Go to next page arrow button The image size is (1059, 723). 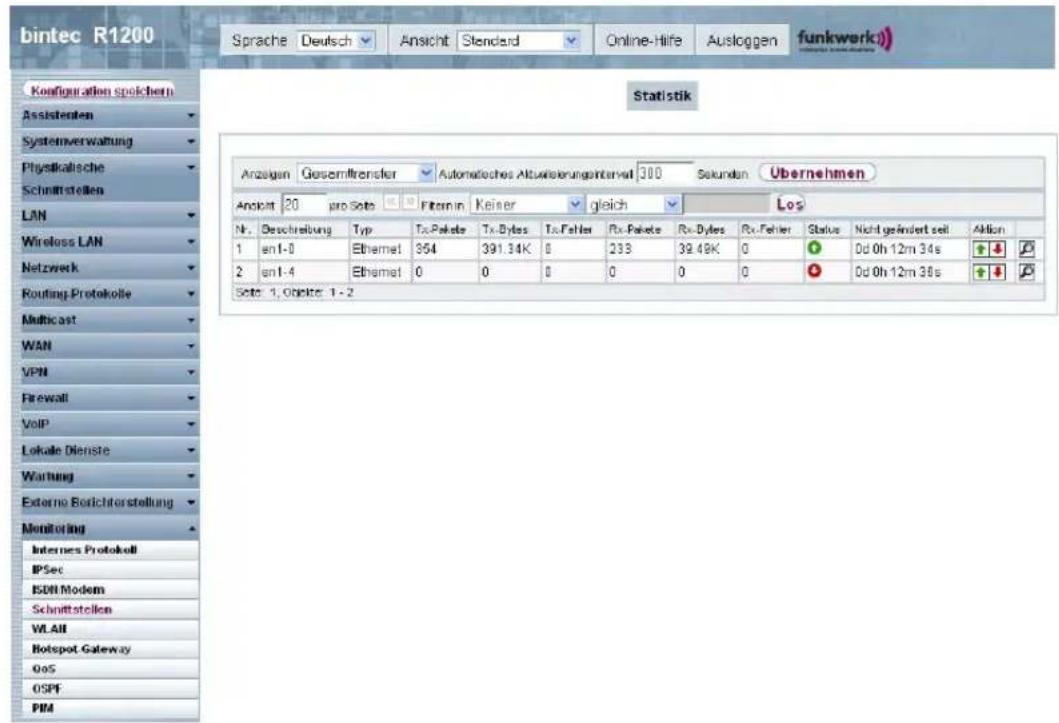pos(409,202)
